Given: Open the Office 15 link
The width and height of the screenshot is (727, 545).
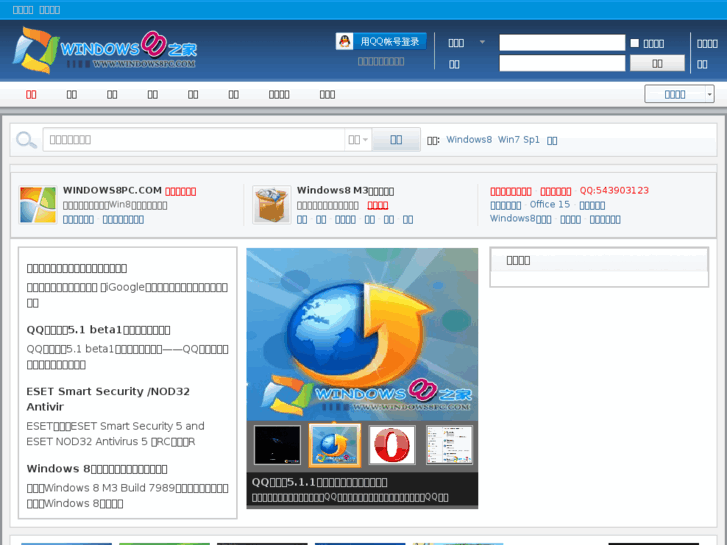Looking at the screenshot, I should point(549,205).
